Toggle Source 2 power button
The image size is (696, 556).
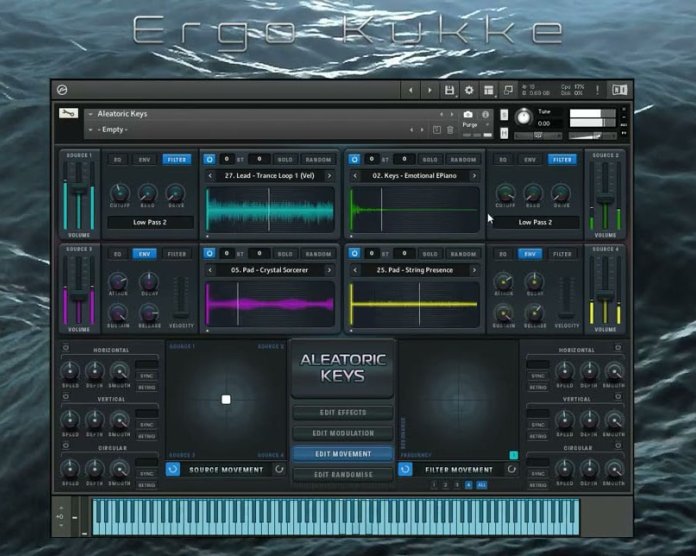point(354,159)
